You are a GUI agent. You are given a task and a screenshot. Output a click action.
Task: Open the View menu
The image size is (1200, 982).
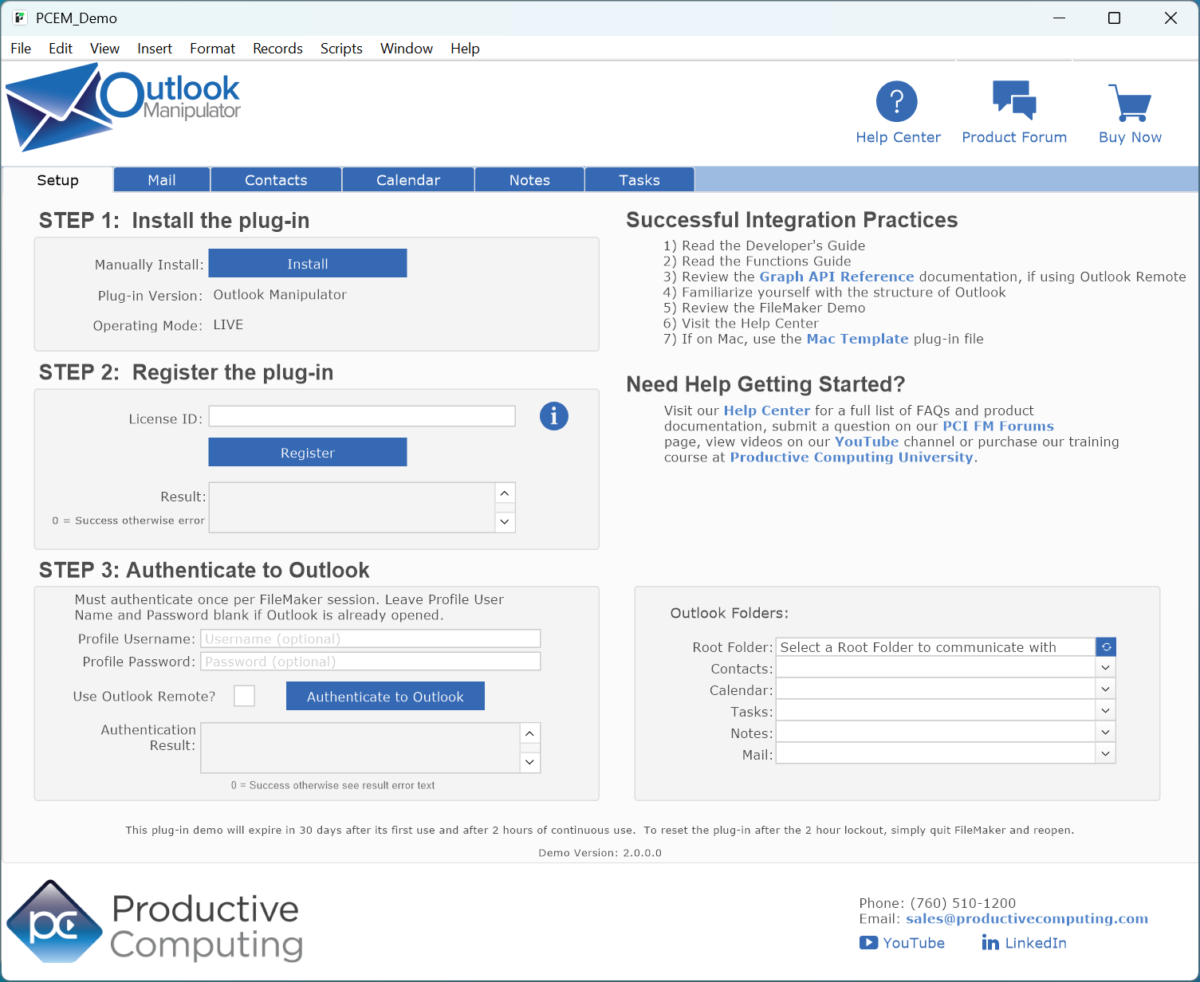point(105,48)
